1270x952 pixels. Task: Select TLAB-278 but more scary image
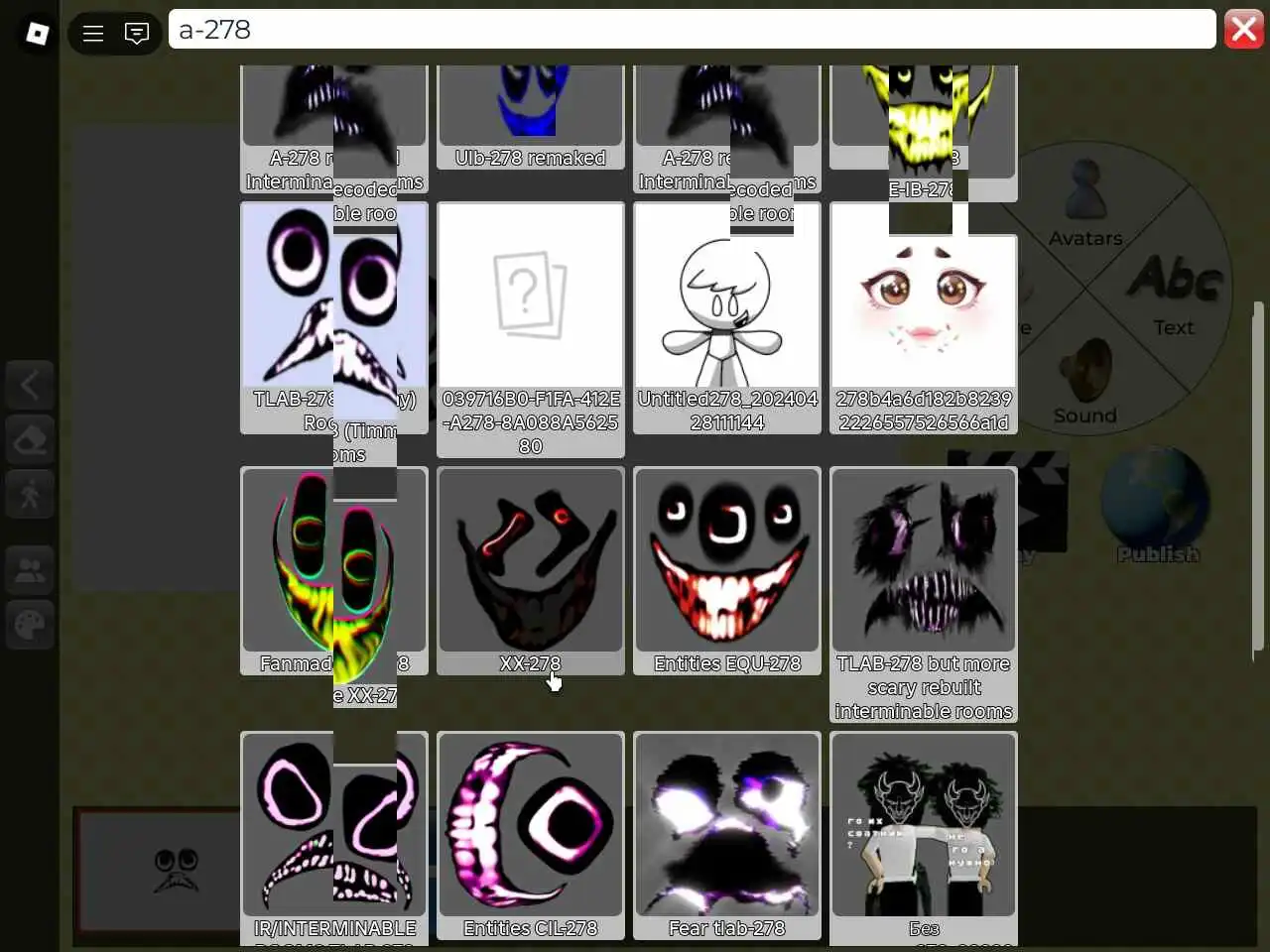tap(924, 594)
